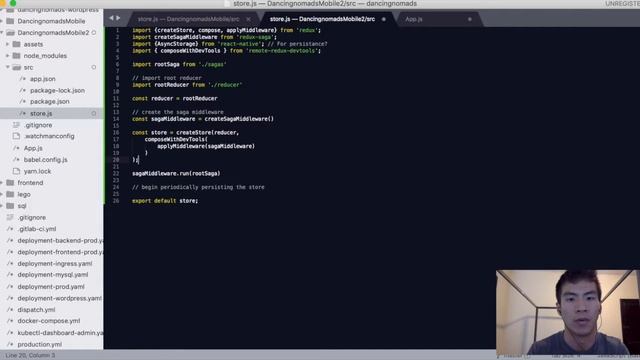Image resolution: width=640 pixels, height=360 pixels.
Task: Open root .gitignore above .gitlab-ci.yml
Action: coord(32,218)
